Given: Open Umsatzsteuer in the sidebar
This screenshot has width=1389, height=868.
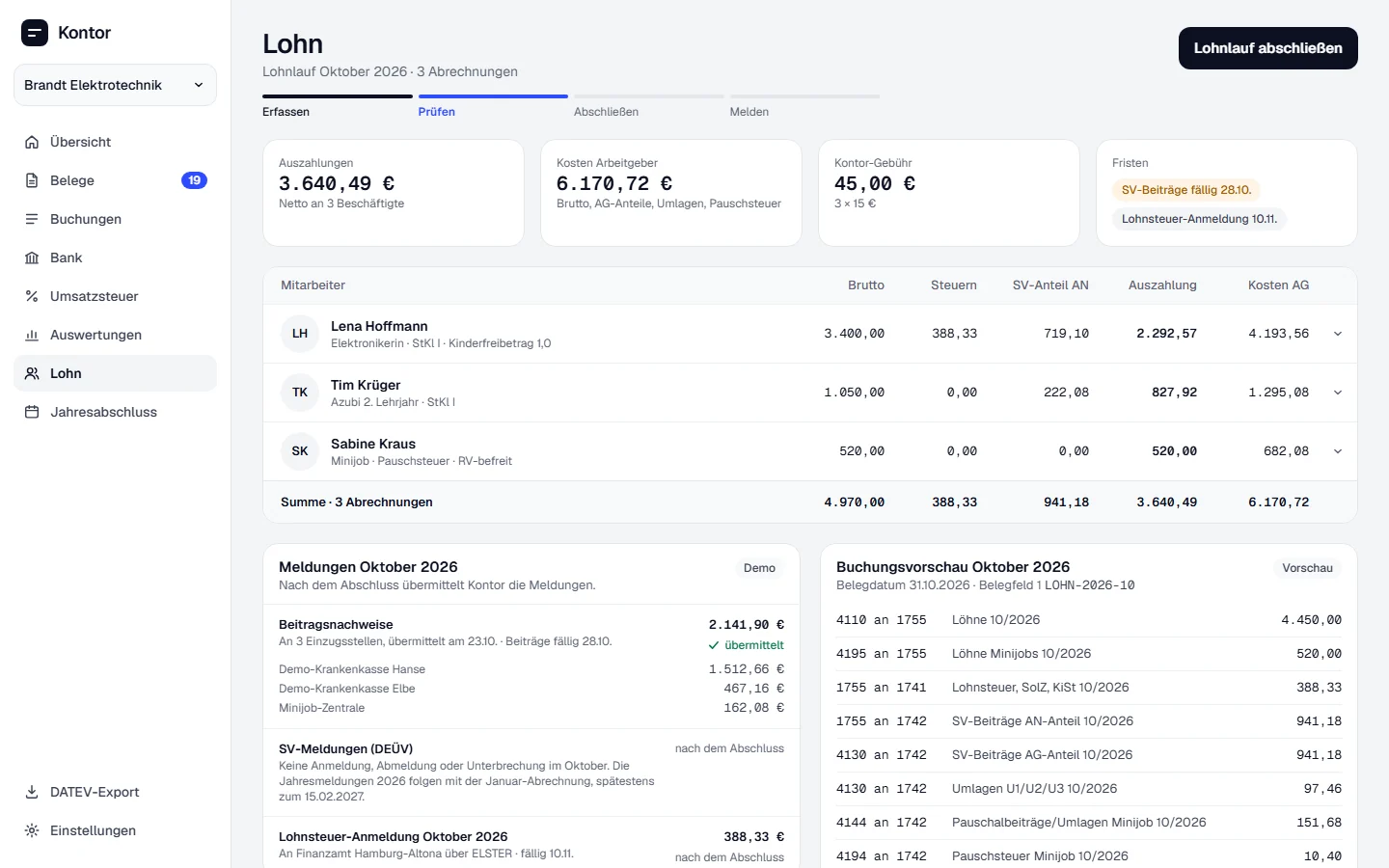Looking at the screenshot, I should tap(115, 296).
